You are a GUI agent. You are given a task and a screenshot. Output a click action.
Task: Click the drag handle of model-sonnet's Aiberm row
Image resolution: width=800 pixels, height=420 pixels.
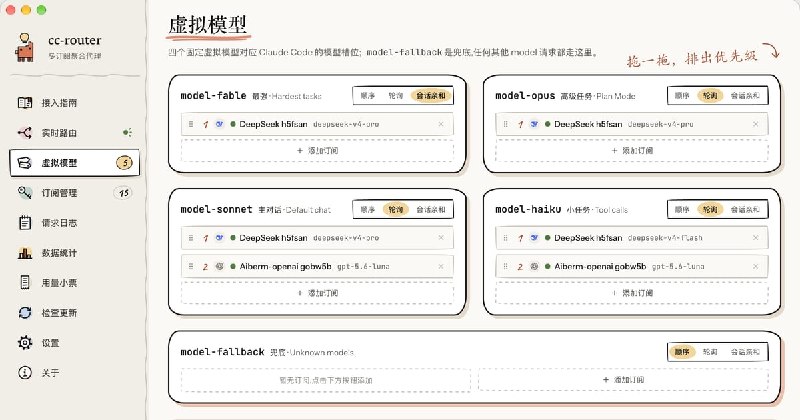191,266
